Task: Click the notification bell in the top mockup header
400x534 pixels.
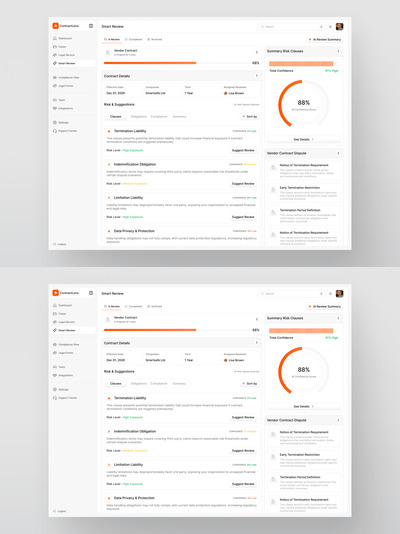Action: pyautogui.click(x=330, y=27)
